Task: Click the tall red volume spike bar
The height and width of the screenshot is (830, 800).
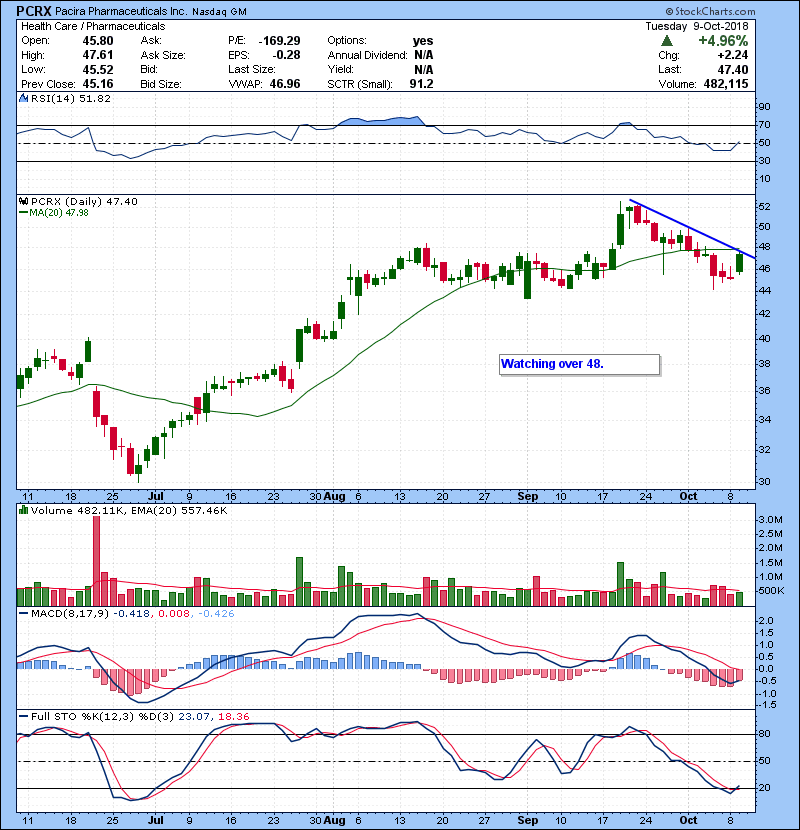Action: click(x=96, y=561)
